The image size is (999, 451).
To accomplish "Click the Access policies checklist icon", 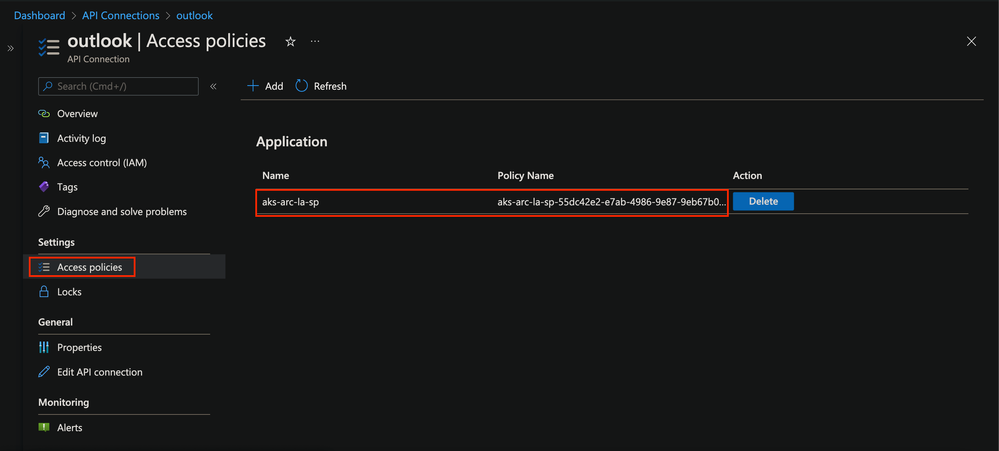I will point(44,267).
